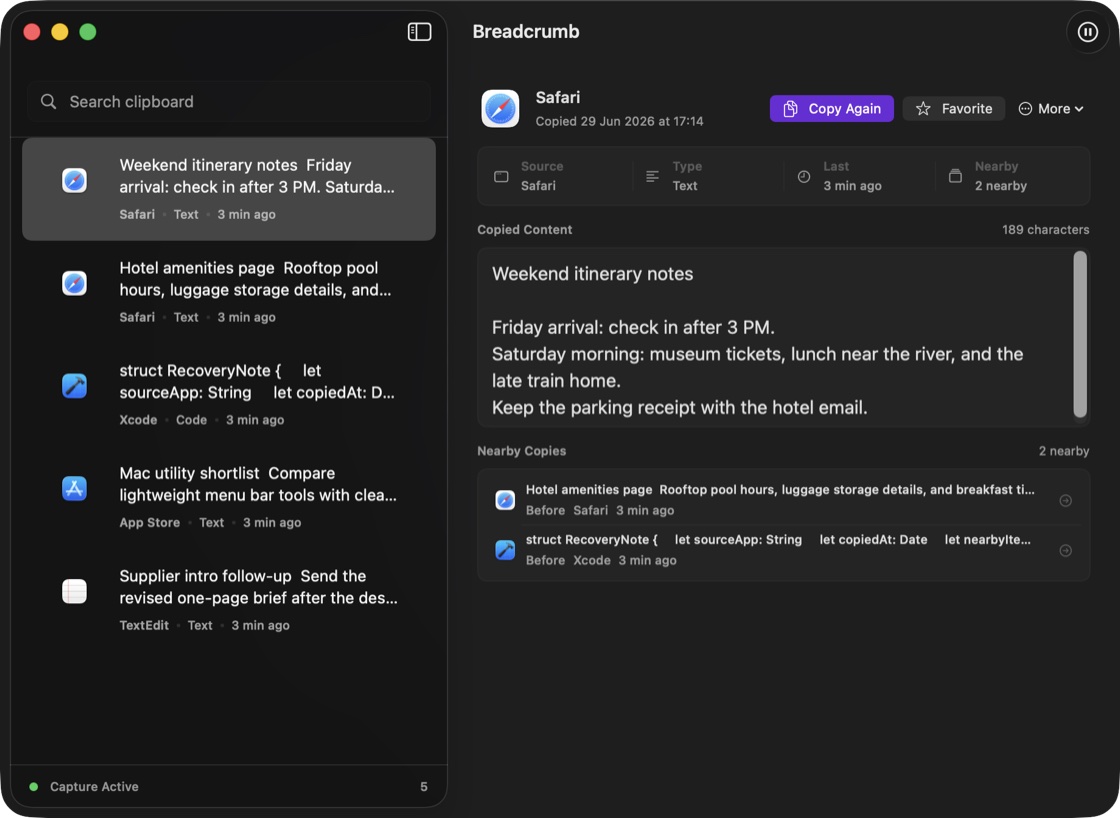Click the search magnifier icon
Screen dimensions: 1120x818
coord(49,101)
